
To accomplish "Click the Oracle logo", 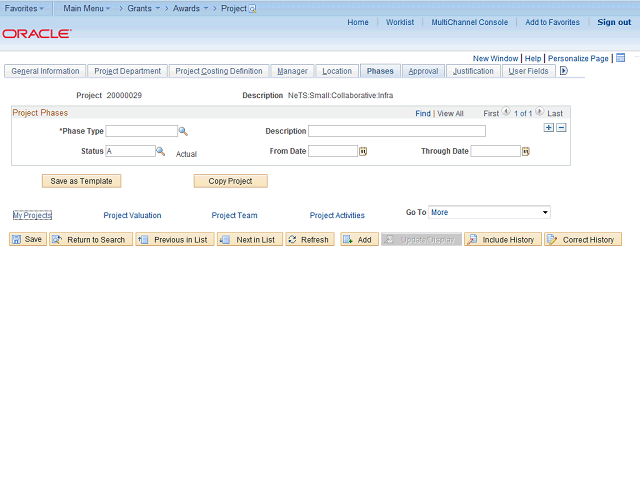I will click(x=37, y=33).
